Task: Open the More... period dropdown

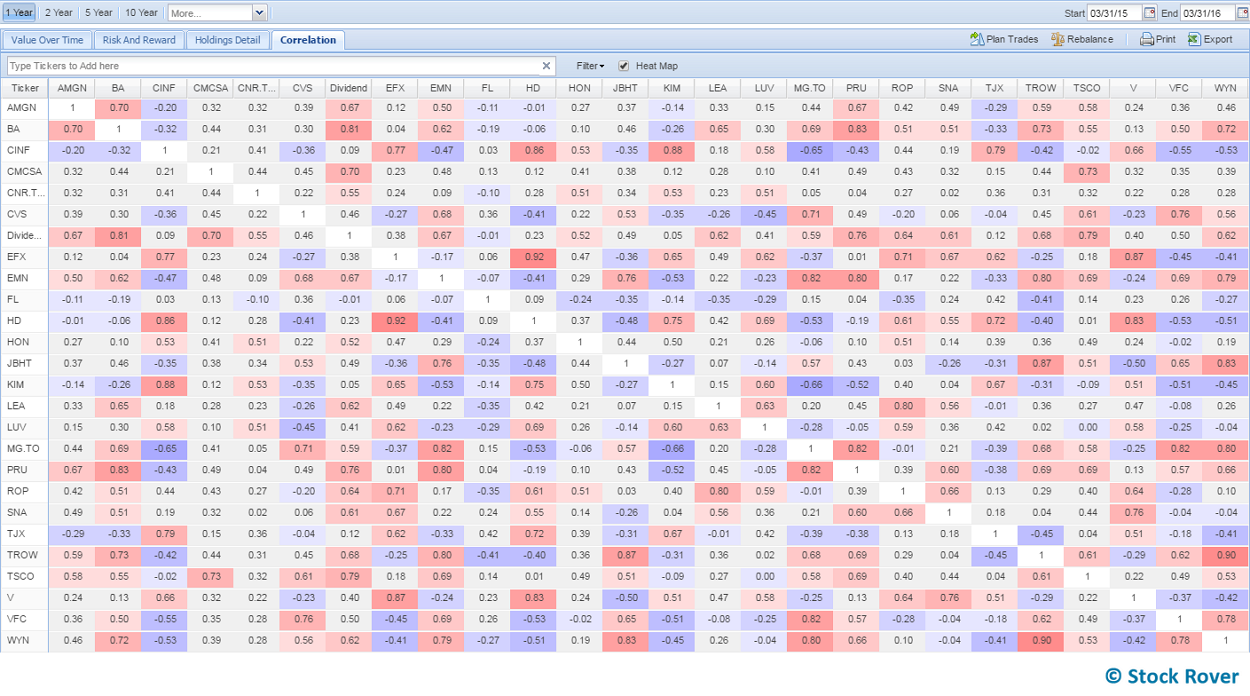Action: 259,13
